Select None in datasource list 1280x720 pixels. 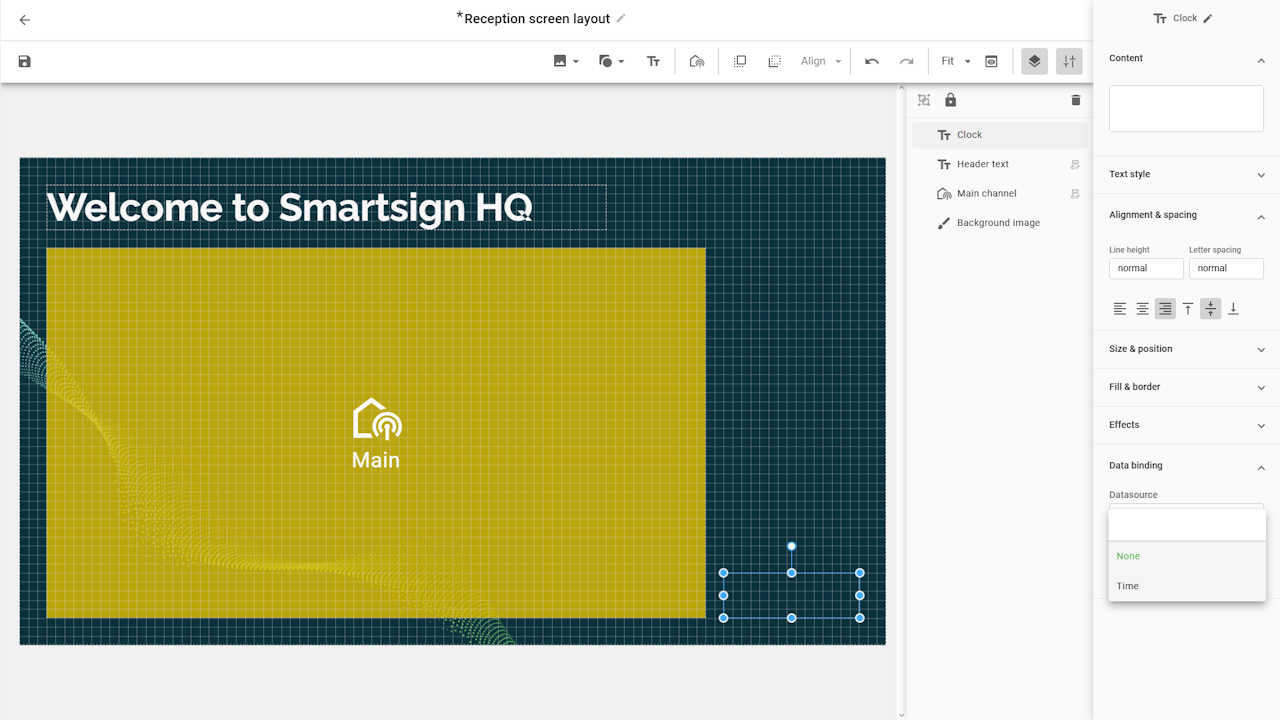(x=1128, y=556)
